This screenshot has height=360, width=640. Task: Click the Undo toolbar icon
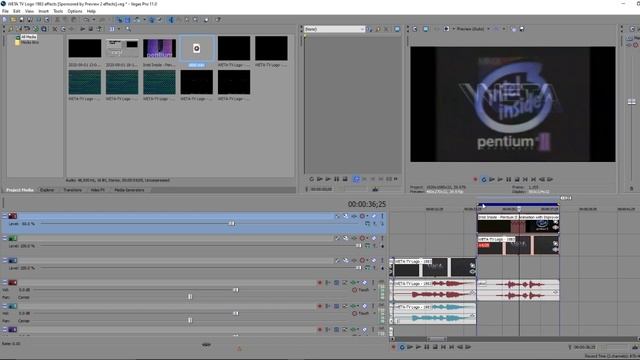87,20
